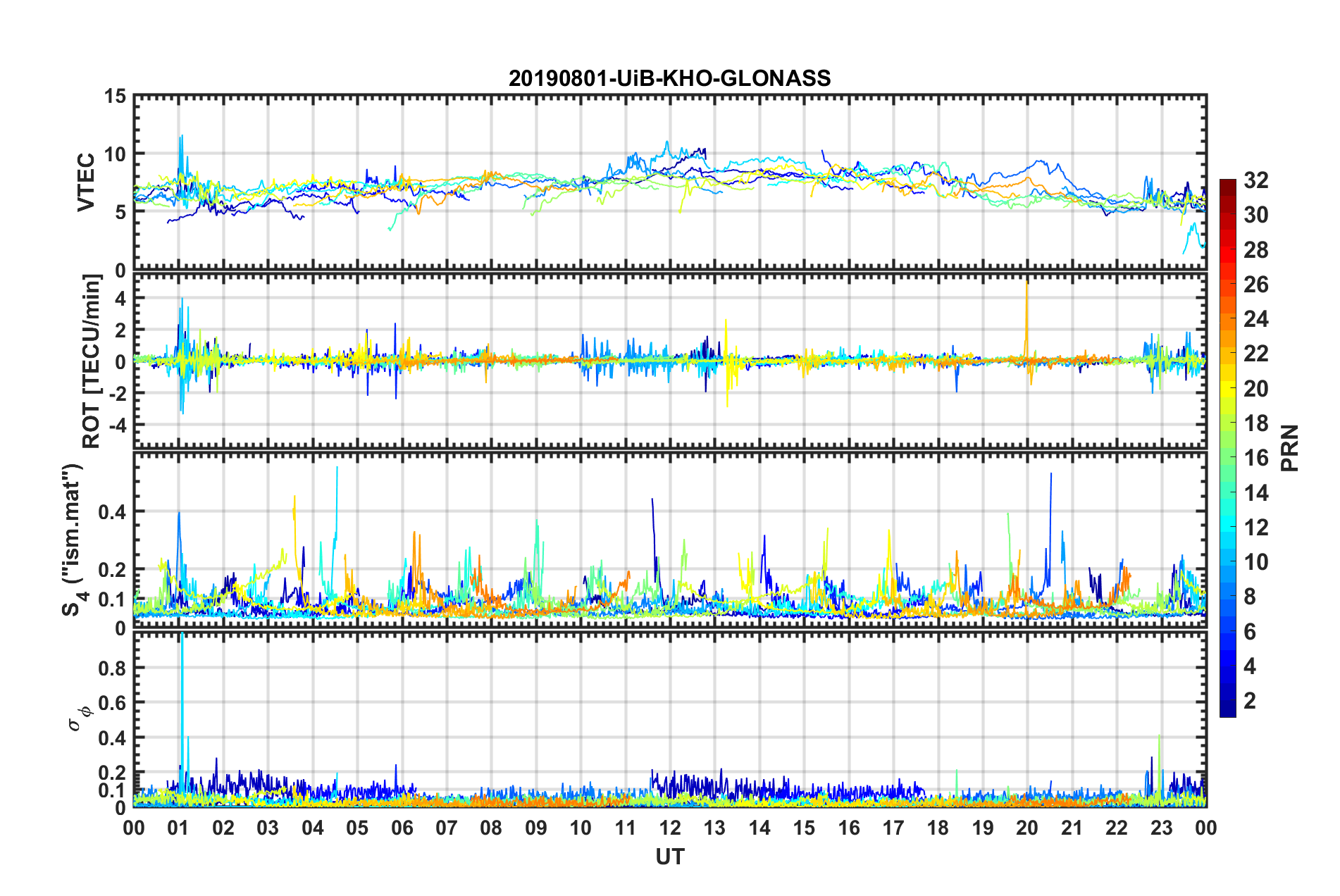Click sigma phi axis tick value 0.8

tap(113, 668)
